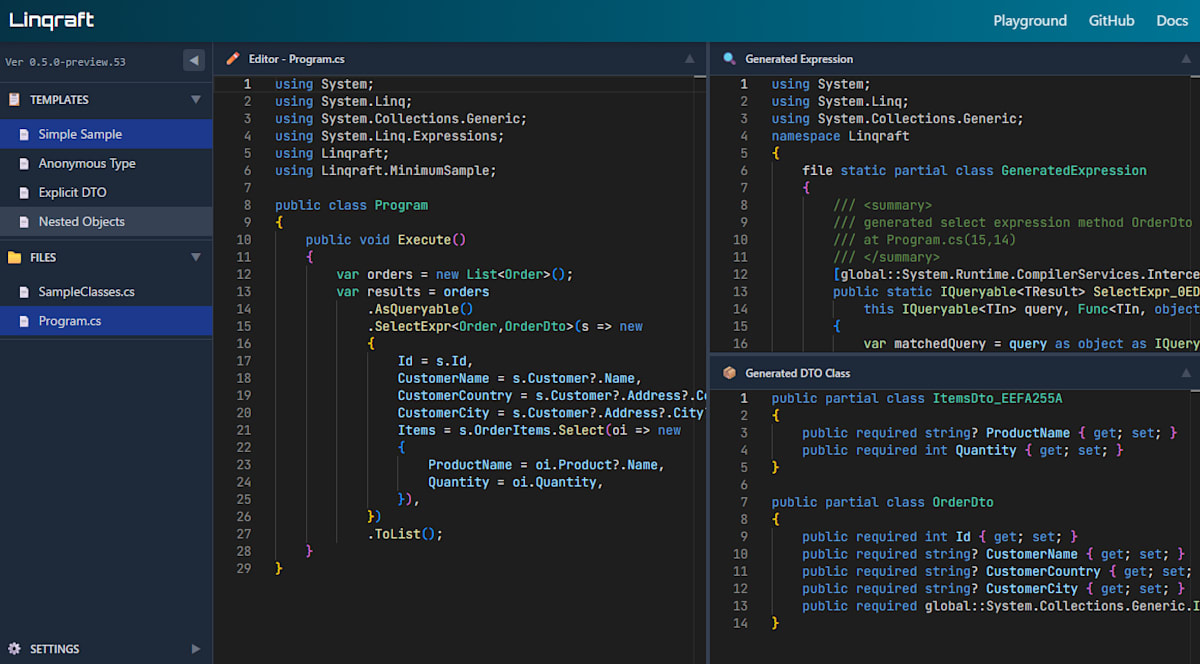Click the Linqraft logo
Screen dimensions: 1200x664
point(54,20)
